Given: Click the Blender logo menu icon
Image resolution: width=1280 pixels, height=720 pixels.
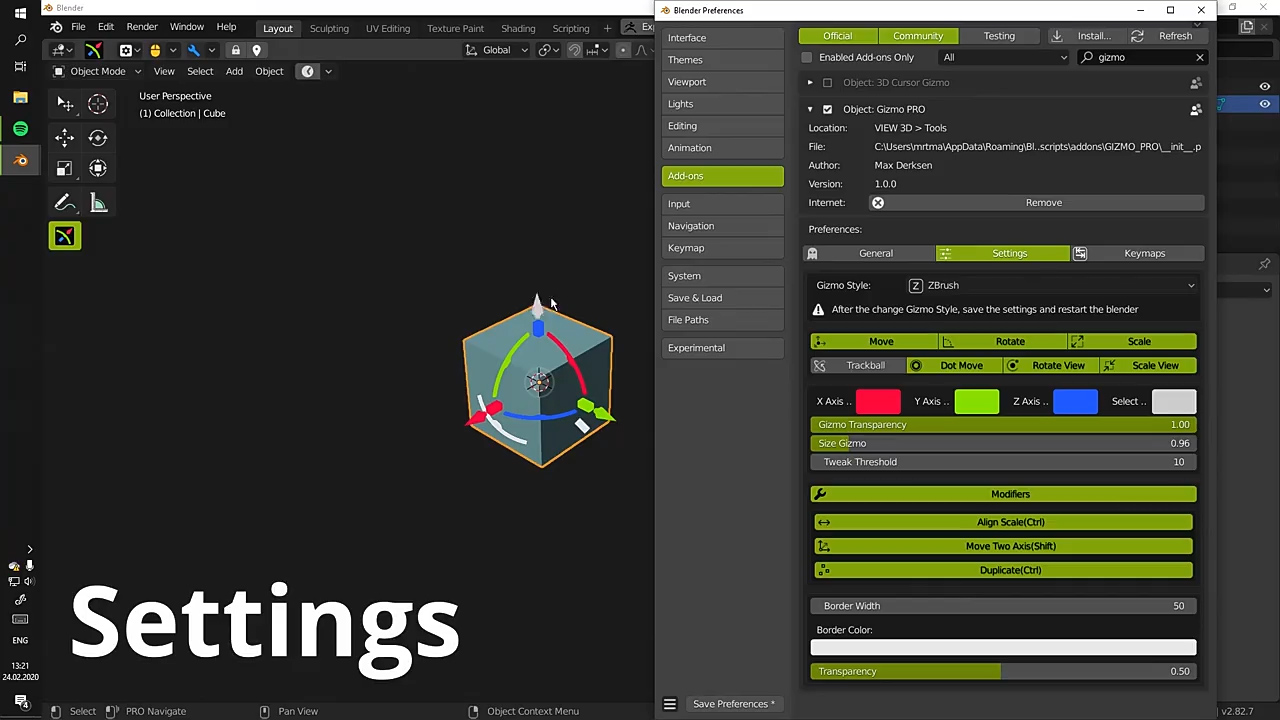Looking at the screenshot, I should click(56, 27).
